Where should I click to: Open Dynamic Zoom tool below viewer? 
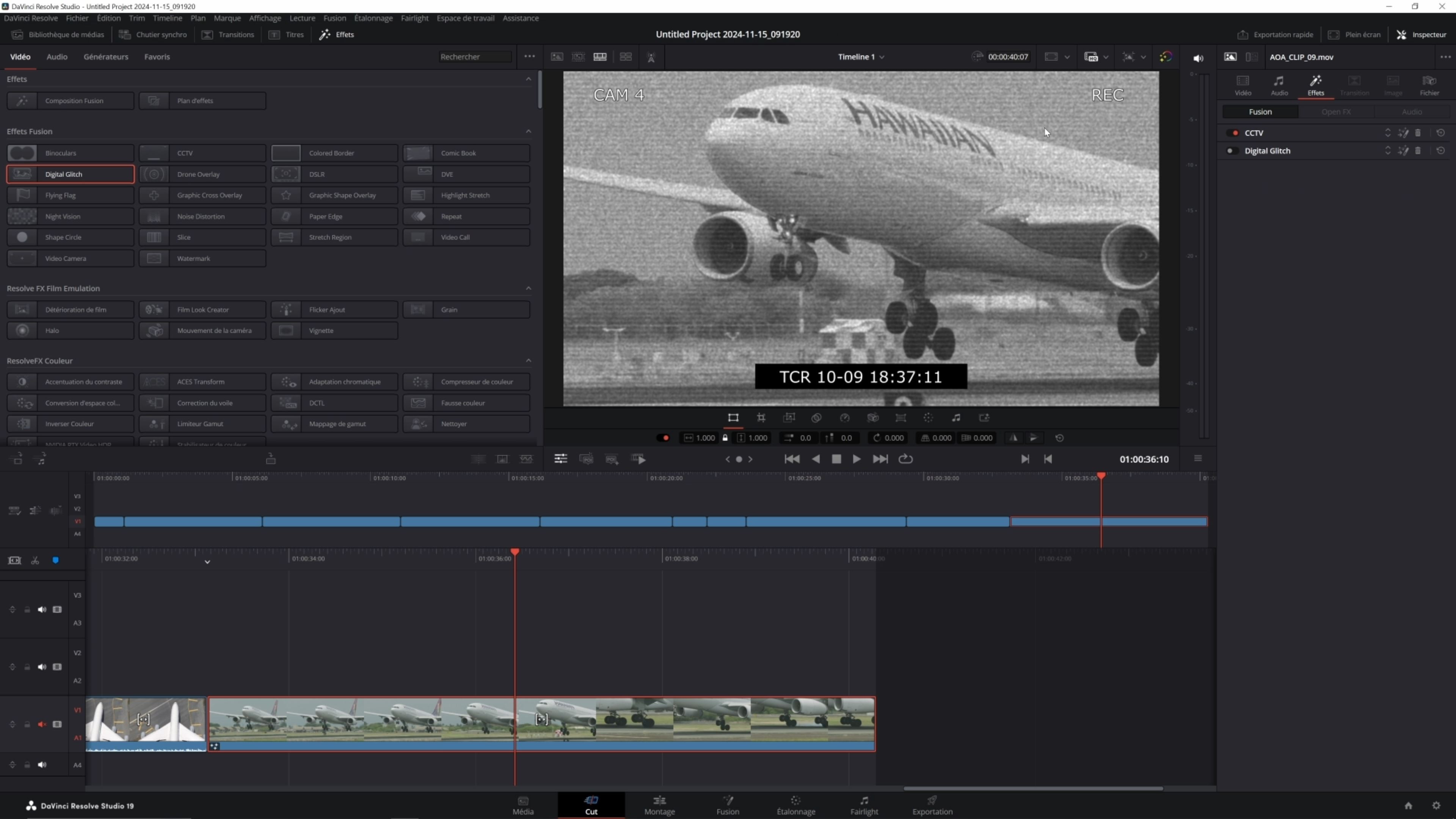click(x=789, y=418)
